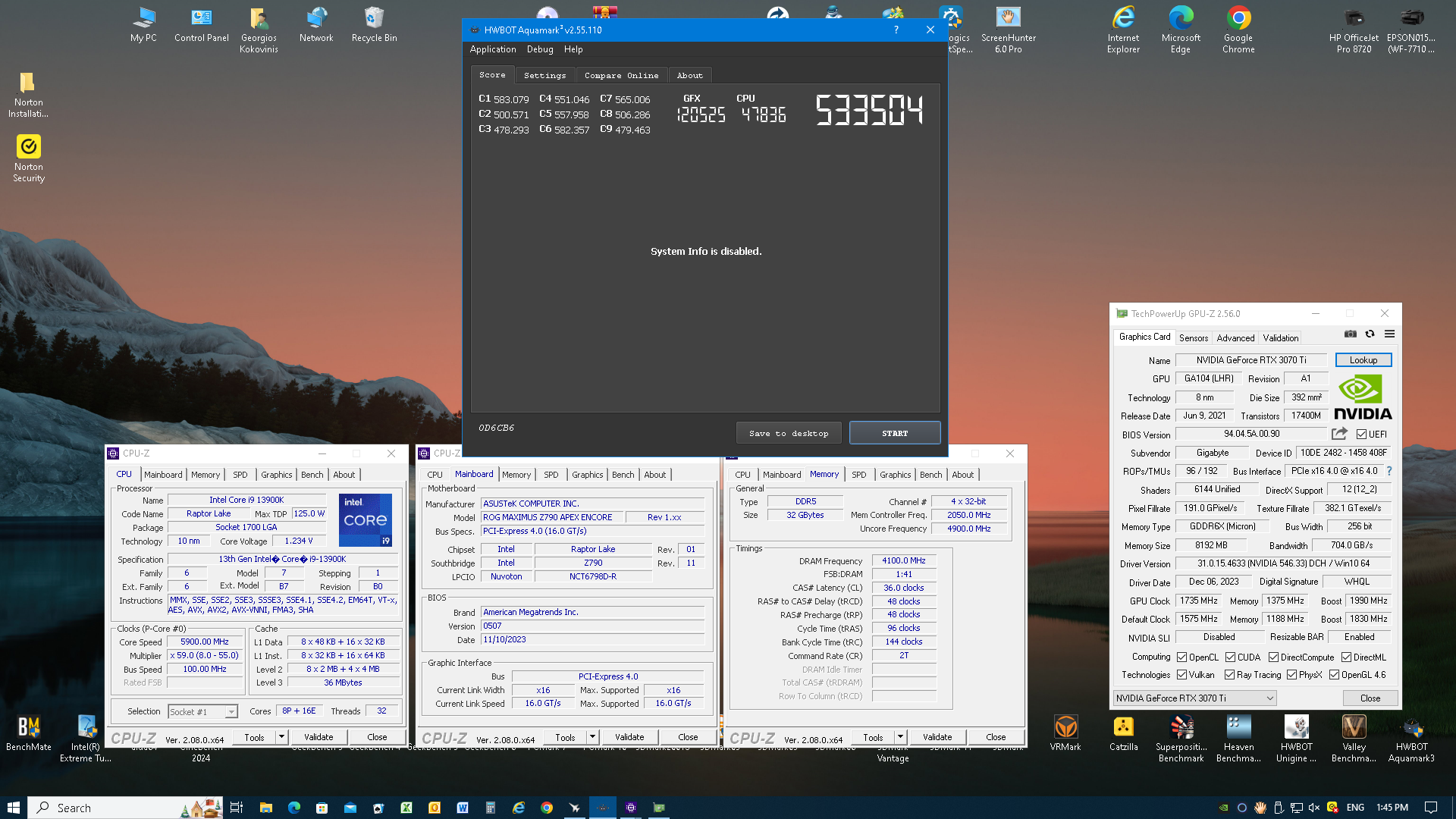Open the File Explorer taskbar icon
Viewport: 1456px width, 819px height.
(265, 808)
